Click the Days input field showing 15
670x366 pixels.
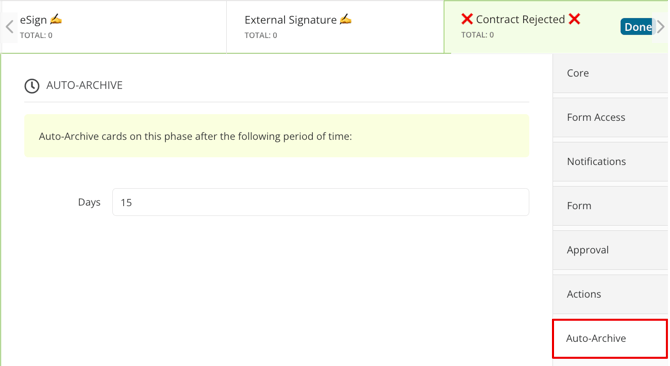[320, 202]
